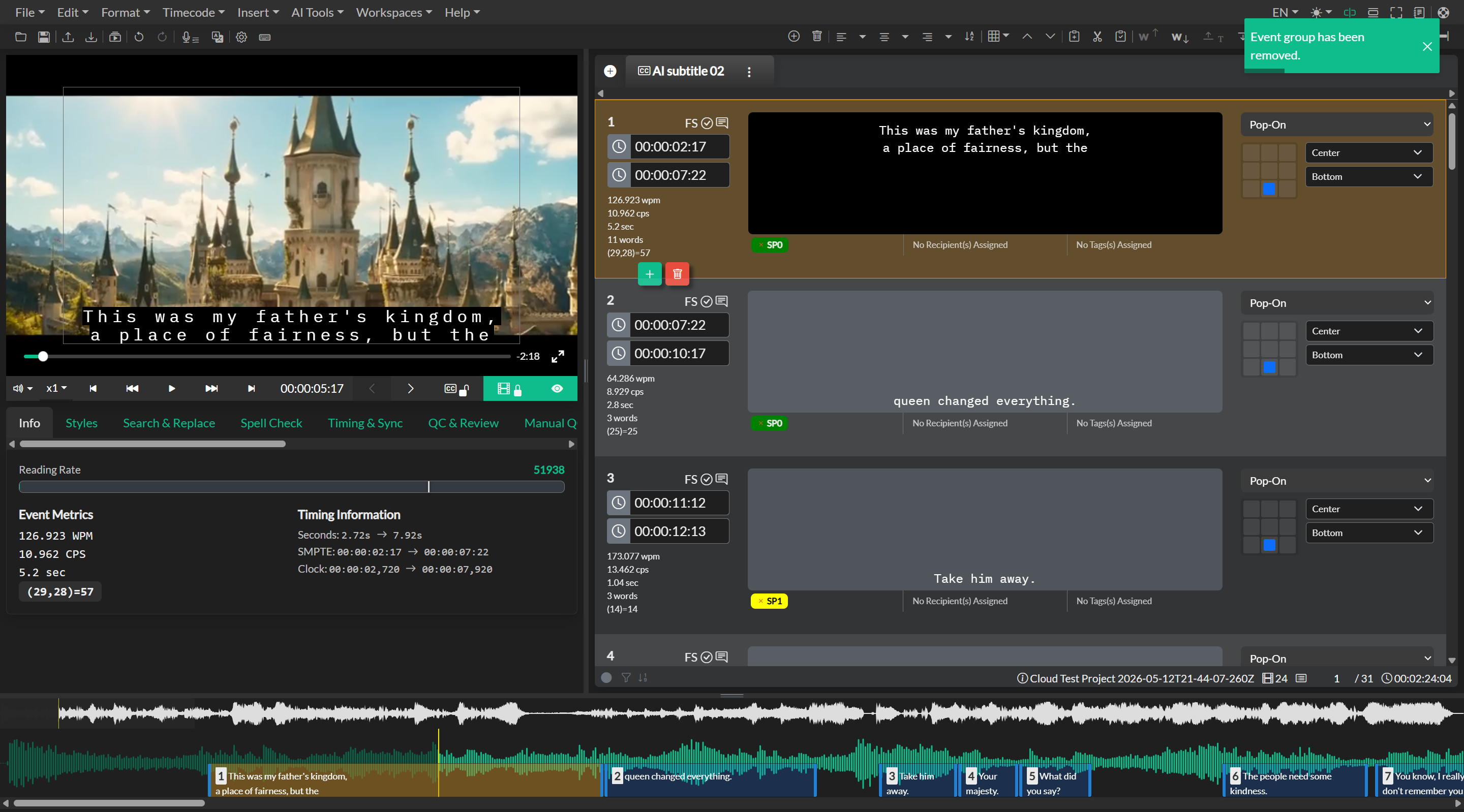Viewport: 1464px width, 812px height.
Task: Open the Workspaces menu
Action: tap(394, 13)
